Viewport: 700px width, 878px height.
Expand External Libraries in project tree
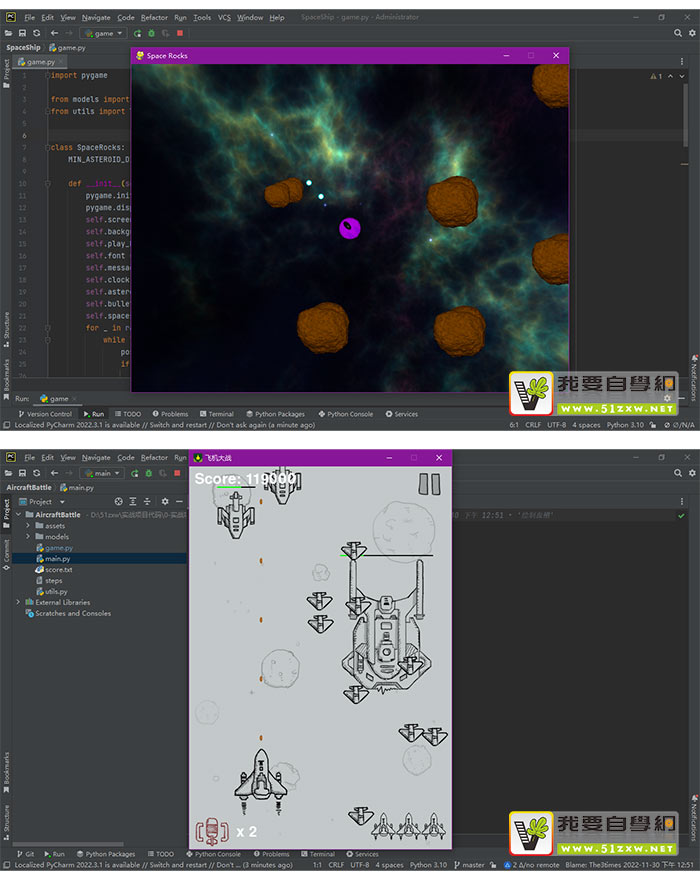[18, 603]
